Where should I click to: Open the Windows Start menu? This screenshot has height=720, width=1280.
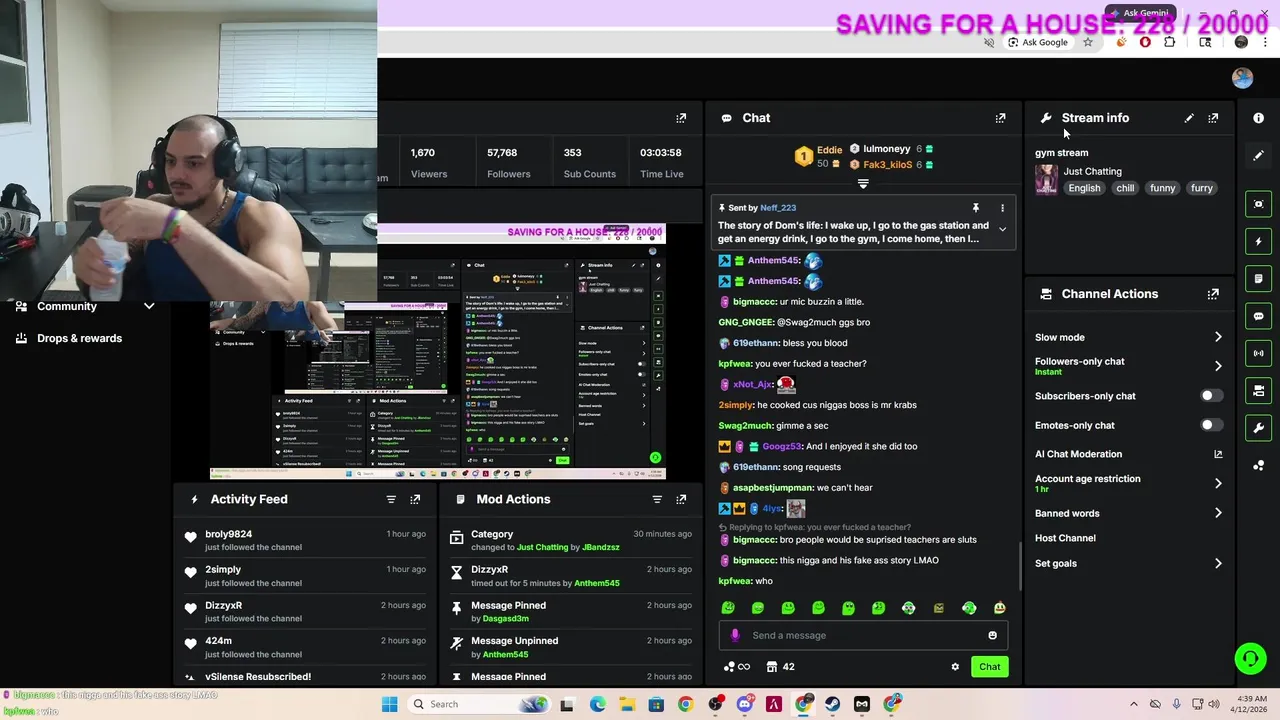(389, 704)
